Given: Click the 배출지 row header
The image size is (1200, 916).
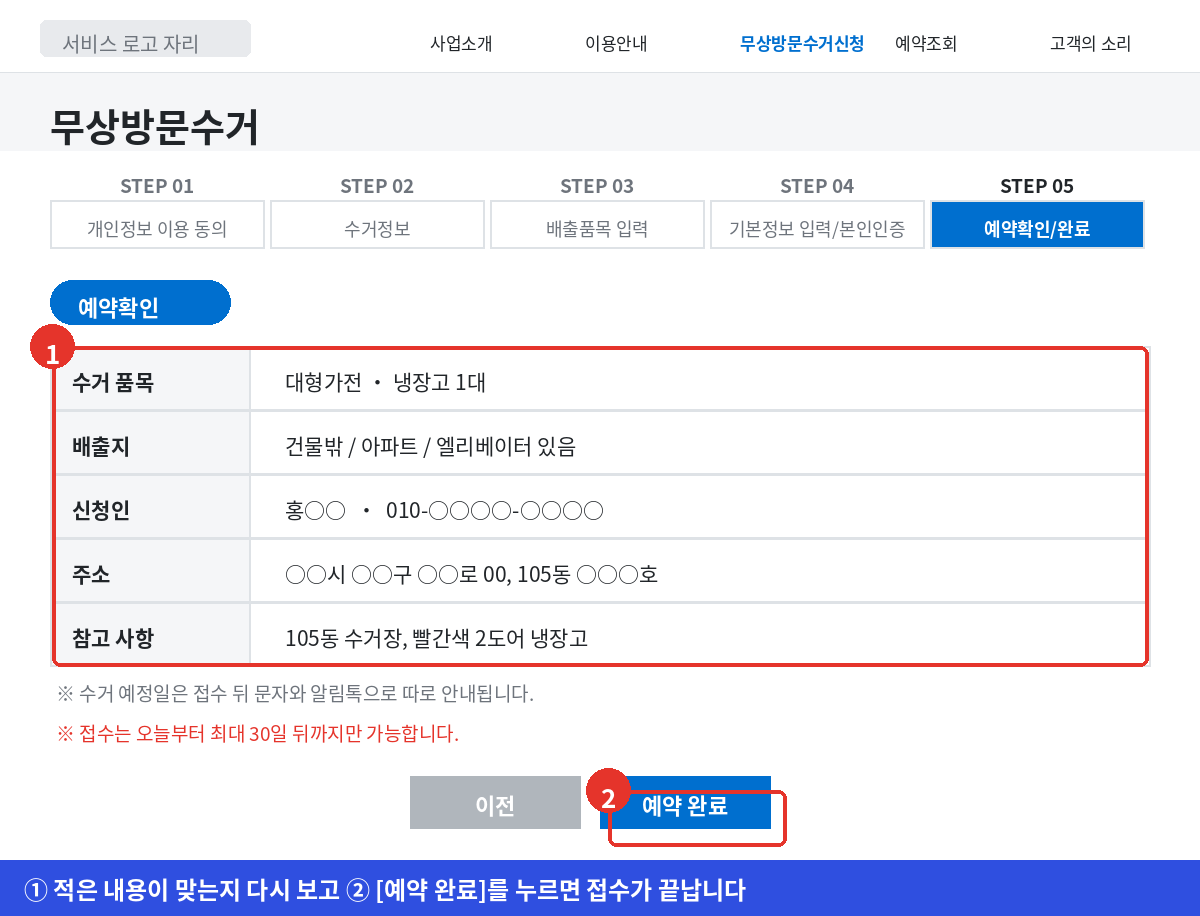Looking at the screenshot, I should [152, 444].
